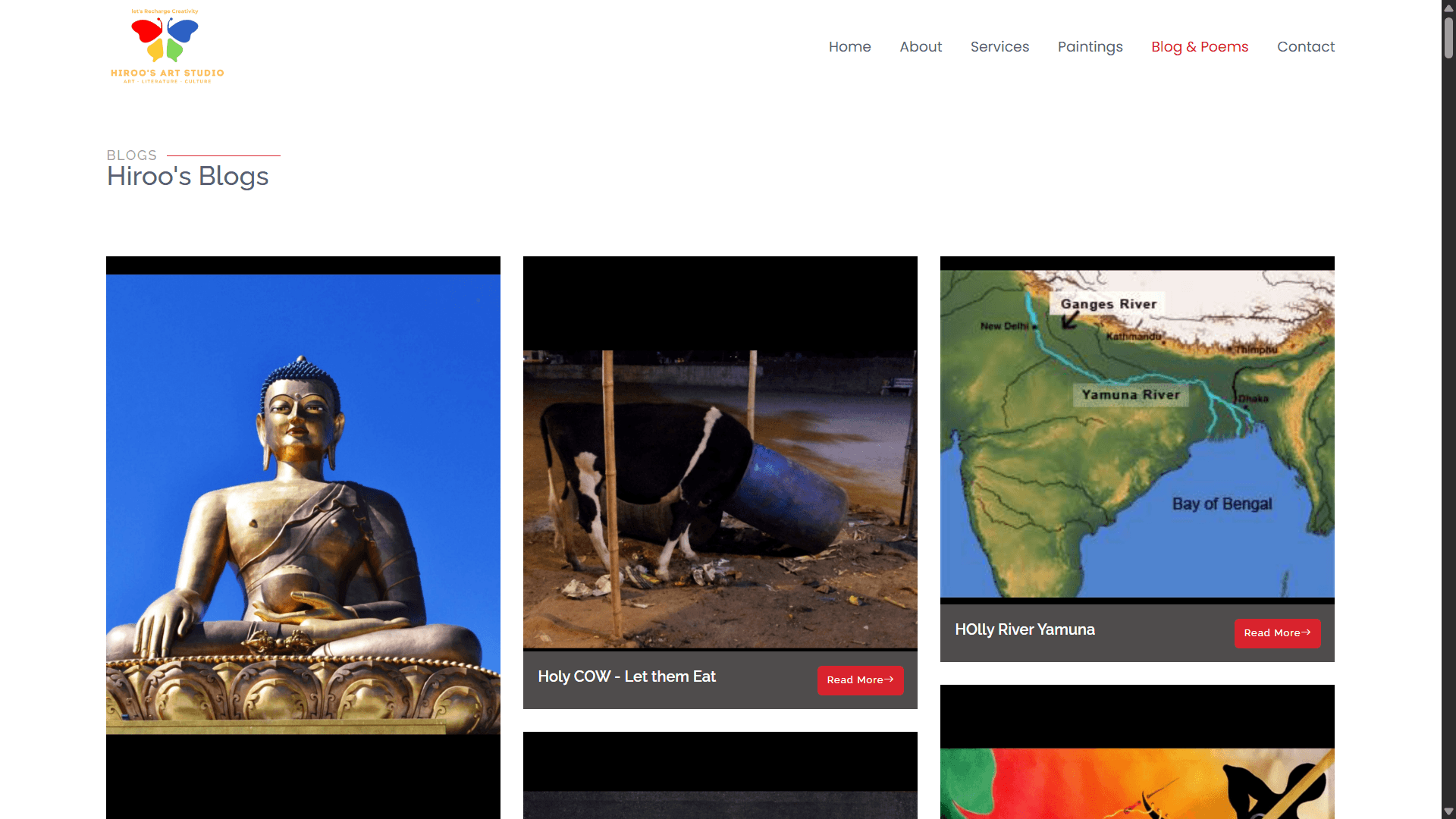Click the scrollbar down arrow
1456x819 pixels.
point(1448,811)
